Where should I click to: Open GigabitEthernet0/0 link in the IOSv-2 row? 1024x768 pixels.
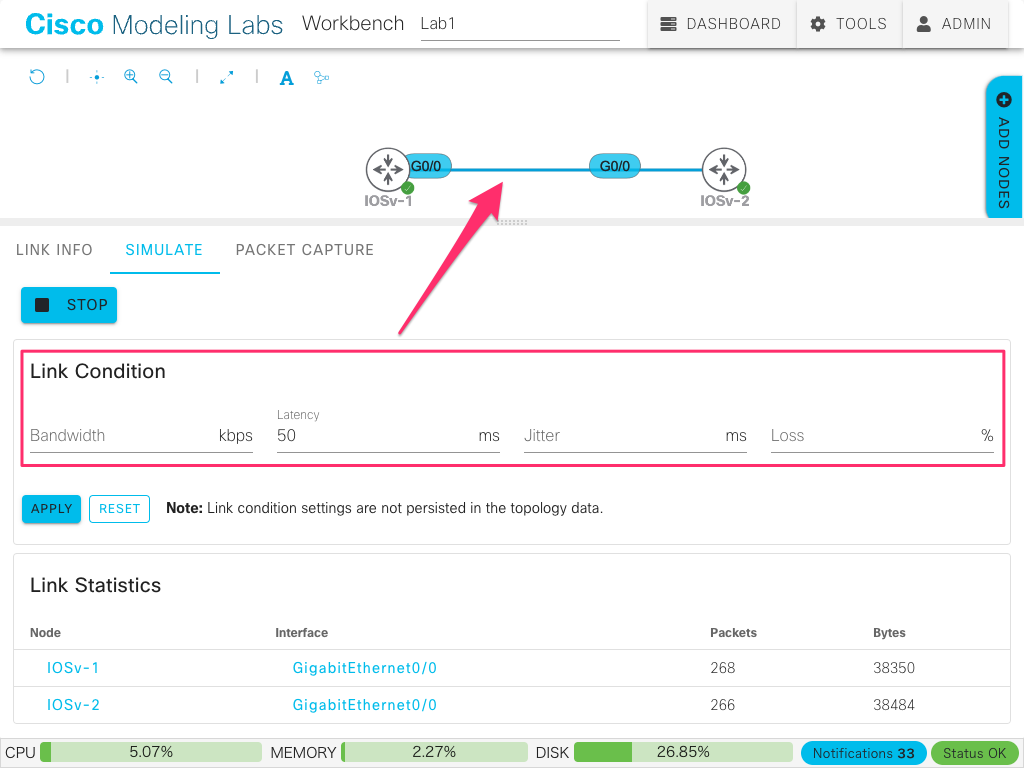pyautogui.click(x=364, y=705)
